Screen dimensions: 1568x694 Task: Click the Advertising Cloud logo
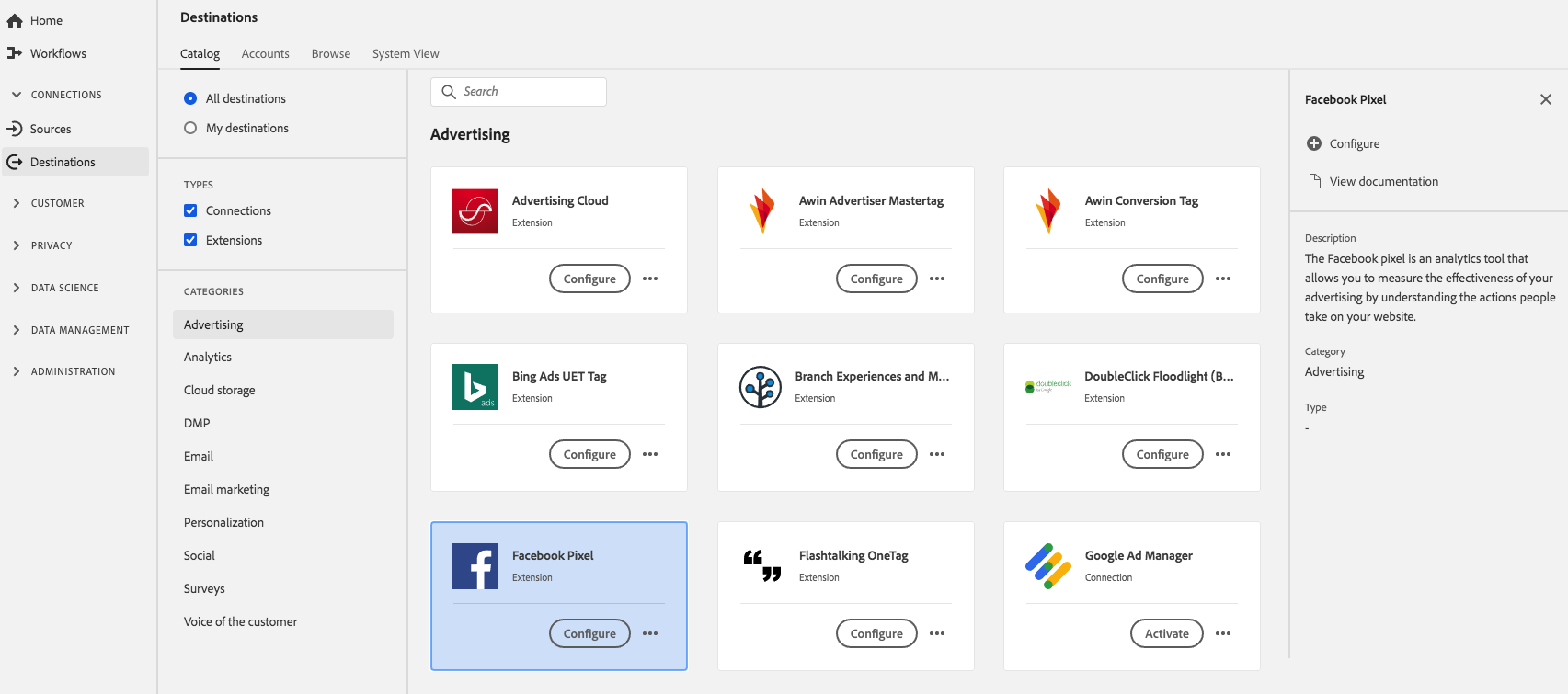(475, 210)
